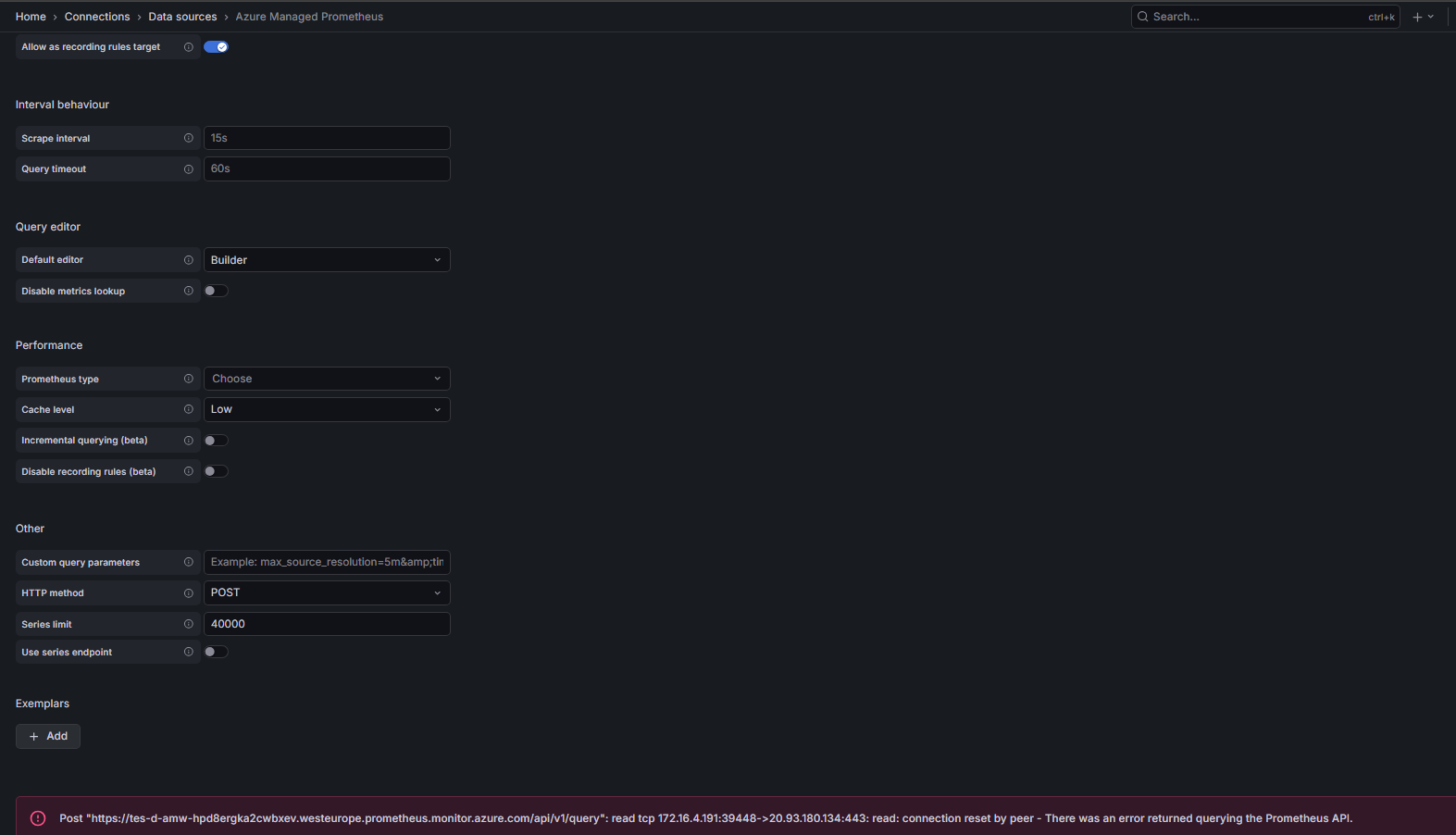Screen dimensions: 1456x835
Task: Focus the Query timeout input field
Action: (x=327, y=168)
